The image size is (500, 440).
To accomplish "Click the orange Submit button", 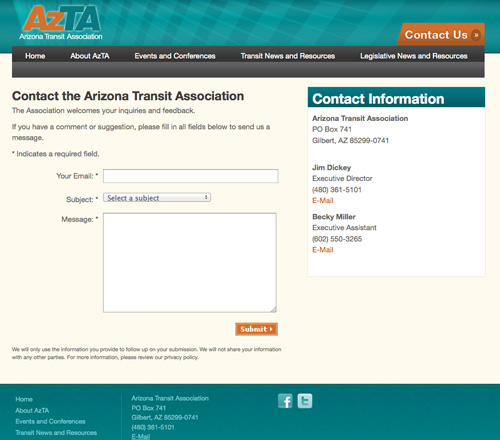I will [x=256, y=329].
